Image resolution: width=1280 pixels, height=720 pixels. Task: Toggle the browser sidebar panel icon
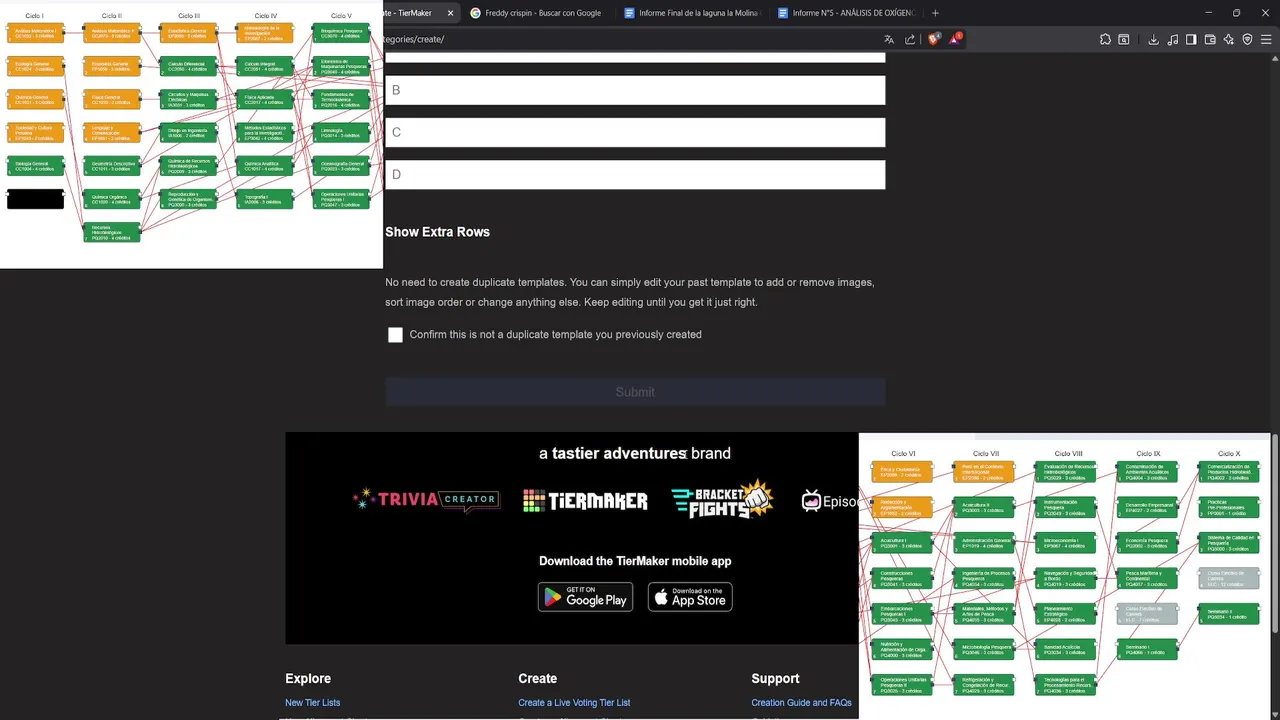pyautogui.click(x=1191, y=39)
